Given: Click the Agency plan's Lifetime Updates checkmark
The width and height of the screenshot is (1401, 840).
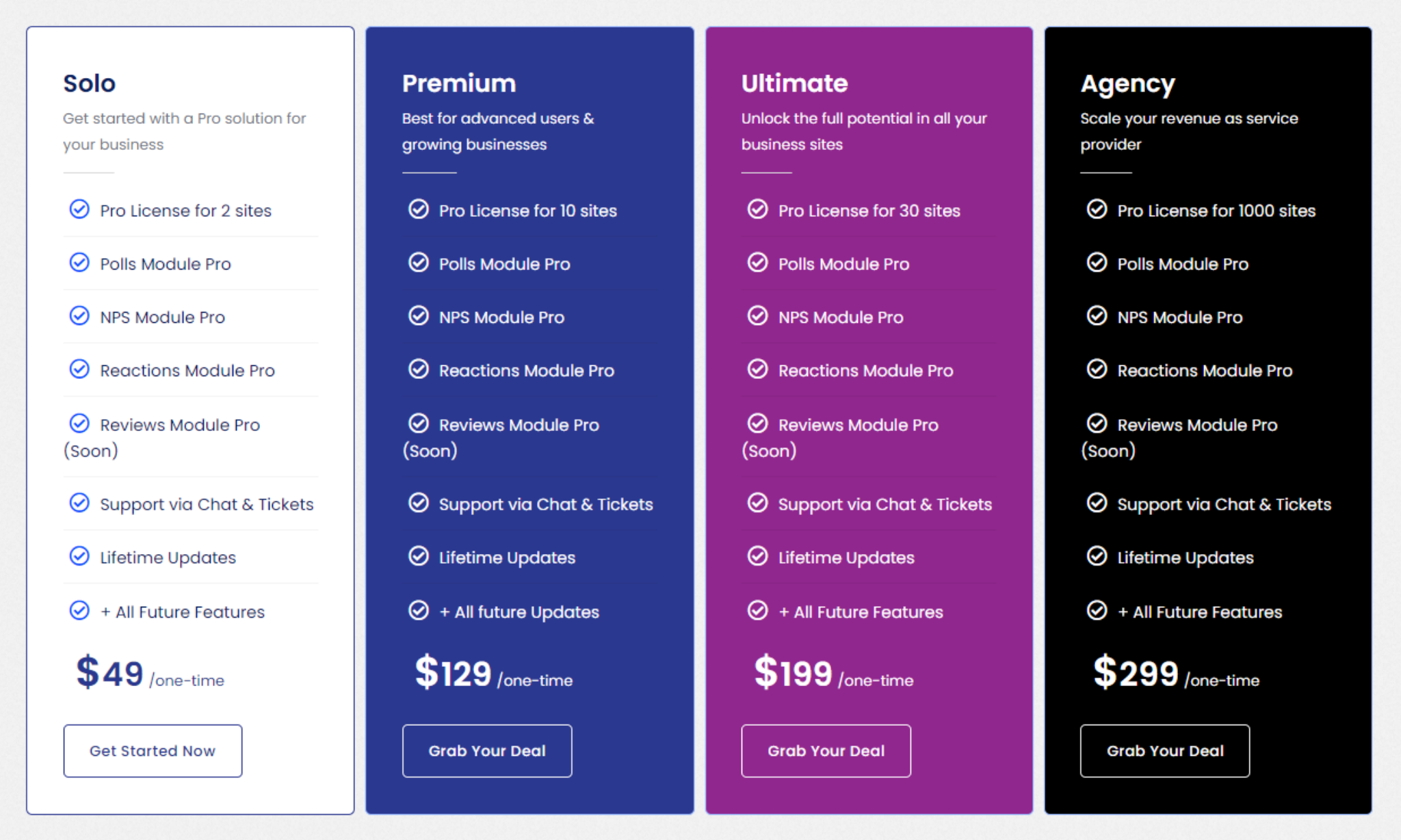Looking at the screenshot, I should pos(1097,556).
